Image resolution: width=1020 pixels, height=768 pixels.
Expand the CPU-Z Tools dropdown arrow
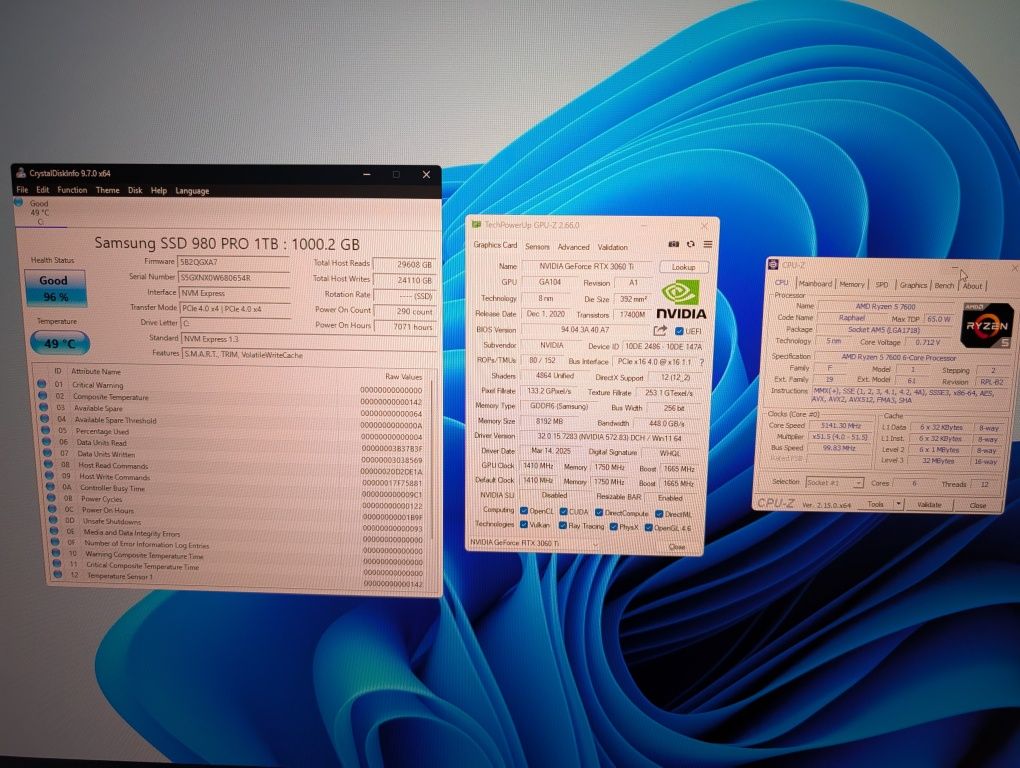pyautogui.click(x=898, y=504)
